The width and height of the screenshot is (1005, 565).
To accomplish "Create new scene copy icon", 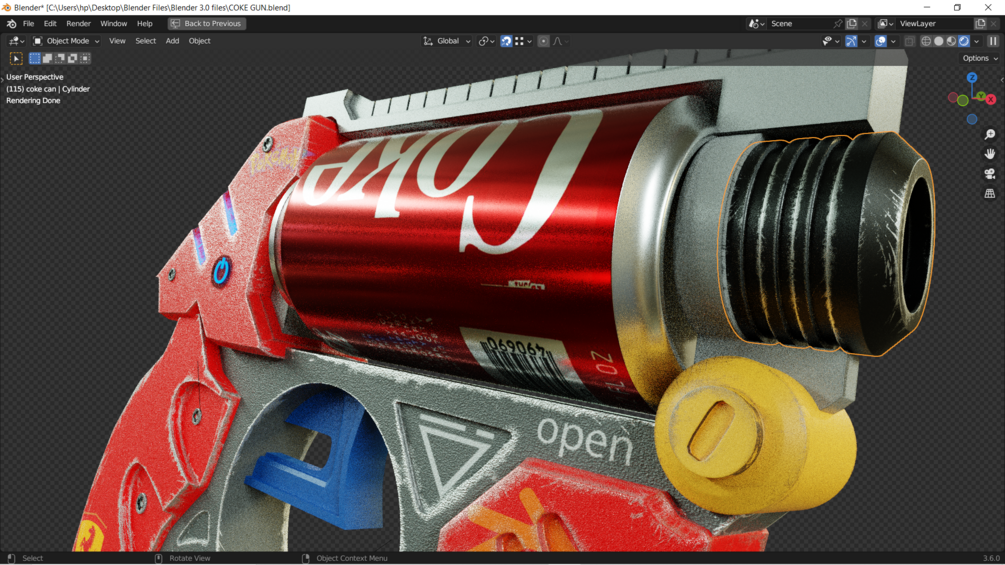I will (852, 24).
